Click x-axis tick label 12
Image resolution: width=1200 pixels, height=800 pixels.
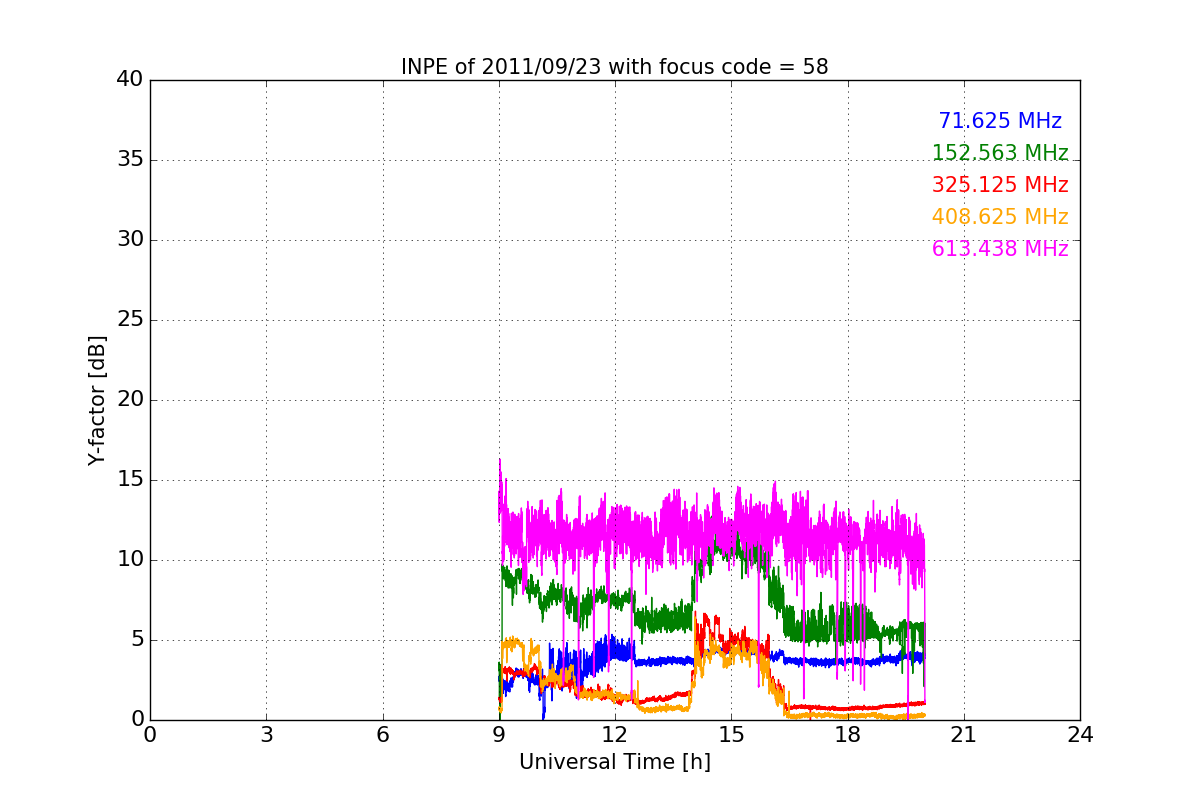(x=615, y=735)
